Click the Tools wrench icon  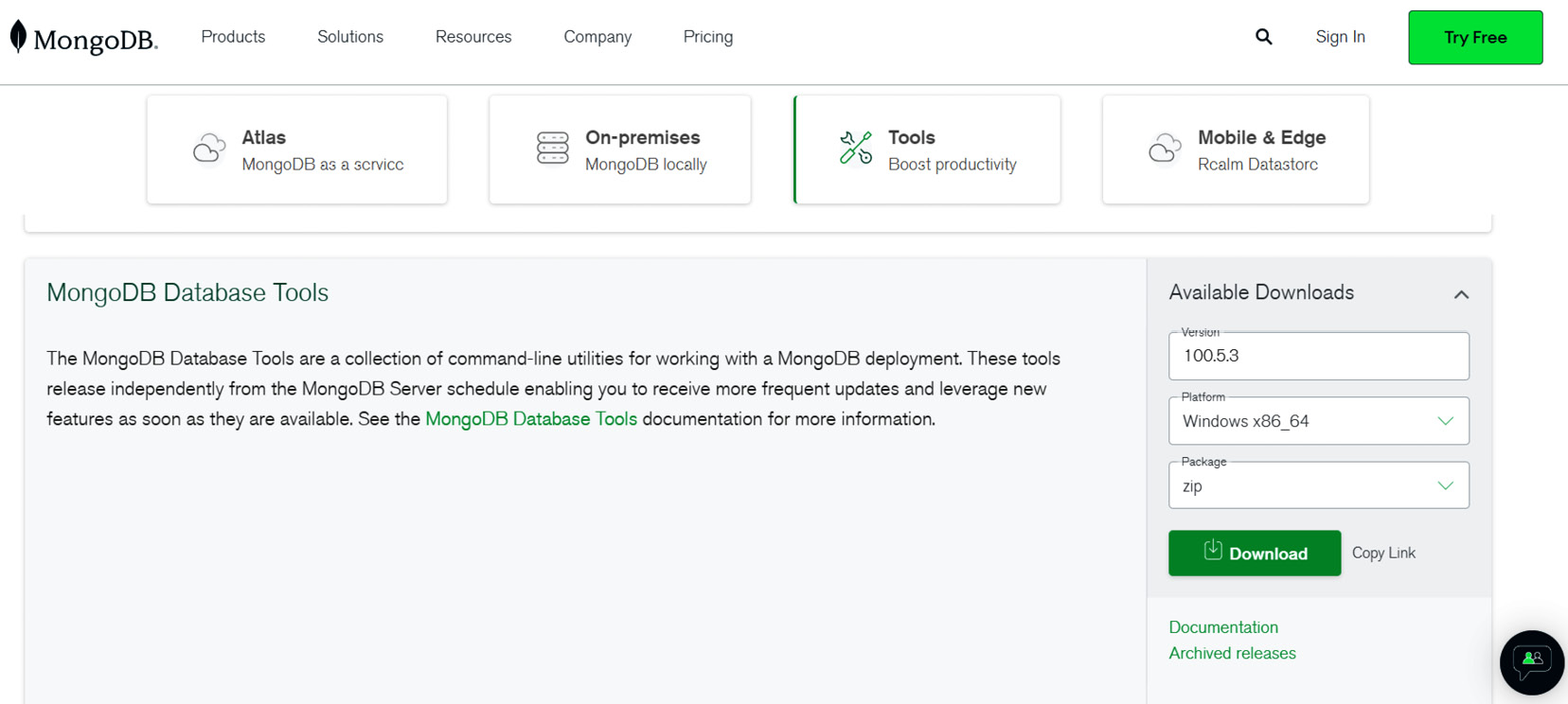click(856, 149)
